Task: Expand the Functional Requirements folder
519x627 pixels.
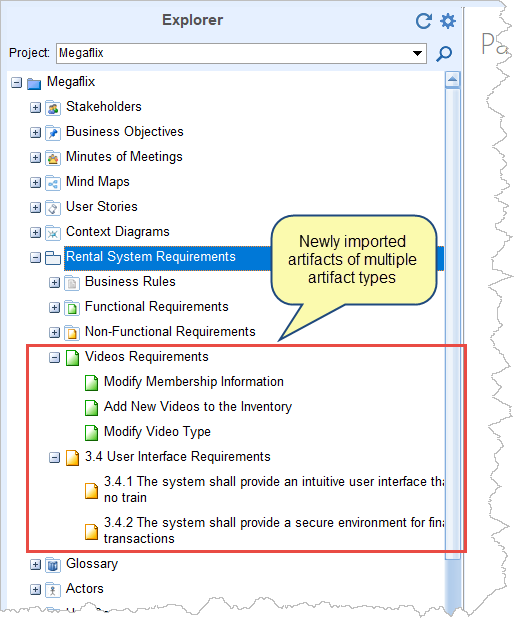Action: coord(54,308)
